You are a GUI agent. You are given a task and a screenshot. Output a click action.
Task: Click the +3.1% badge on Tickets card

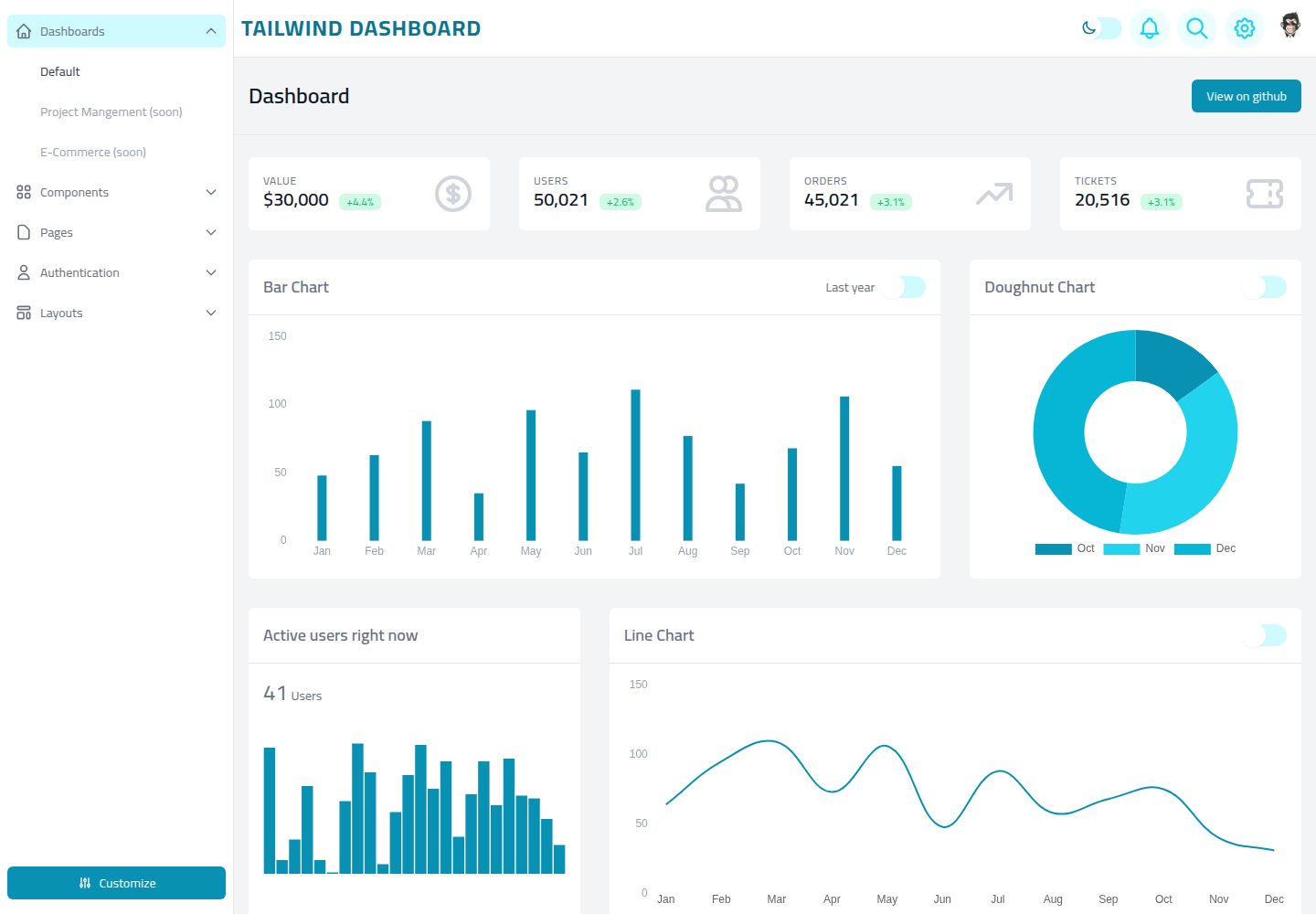pyautogui.click(x=1162, y=202)
